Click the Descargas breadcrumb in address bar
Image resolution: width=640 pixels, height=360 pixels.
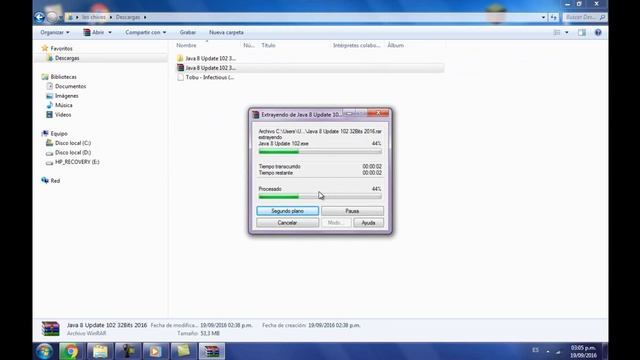point(128,17)
